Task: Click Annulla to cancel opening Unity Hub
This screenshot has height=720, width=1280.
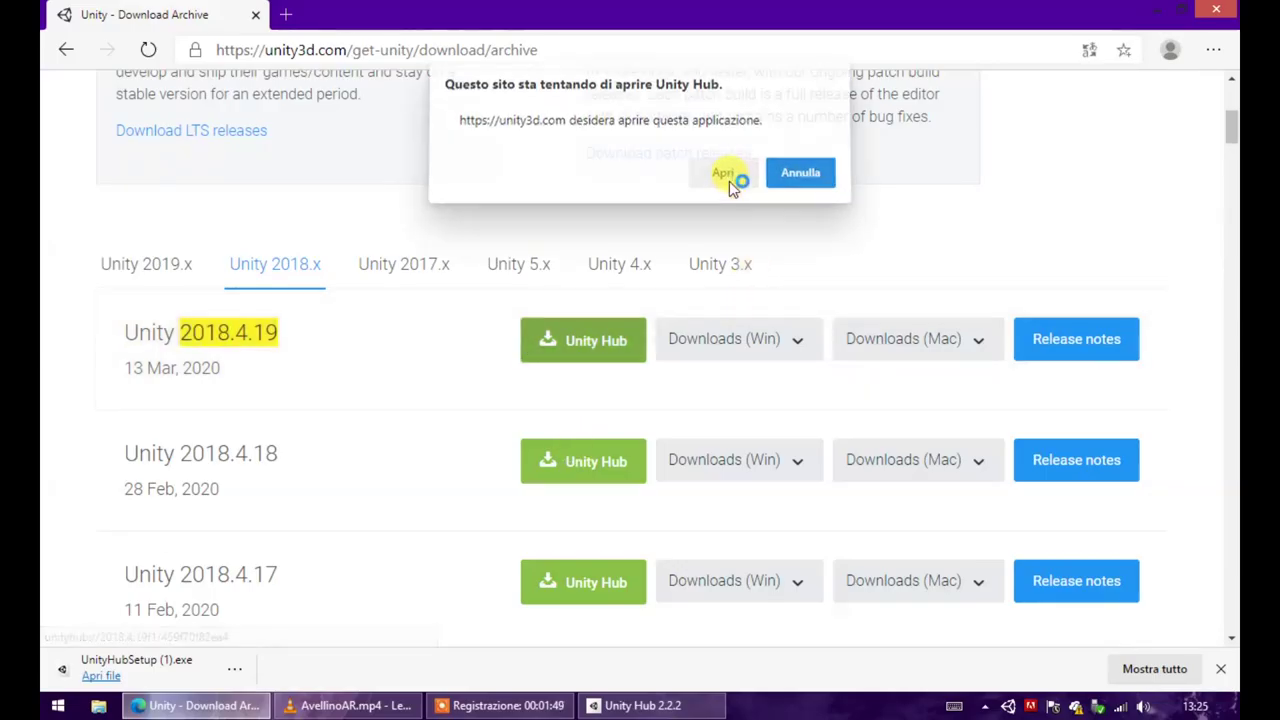Action: coord(800,173)
